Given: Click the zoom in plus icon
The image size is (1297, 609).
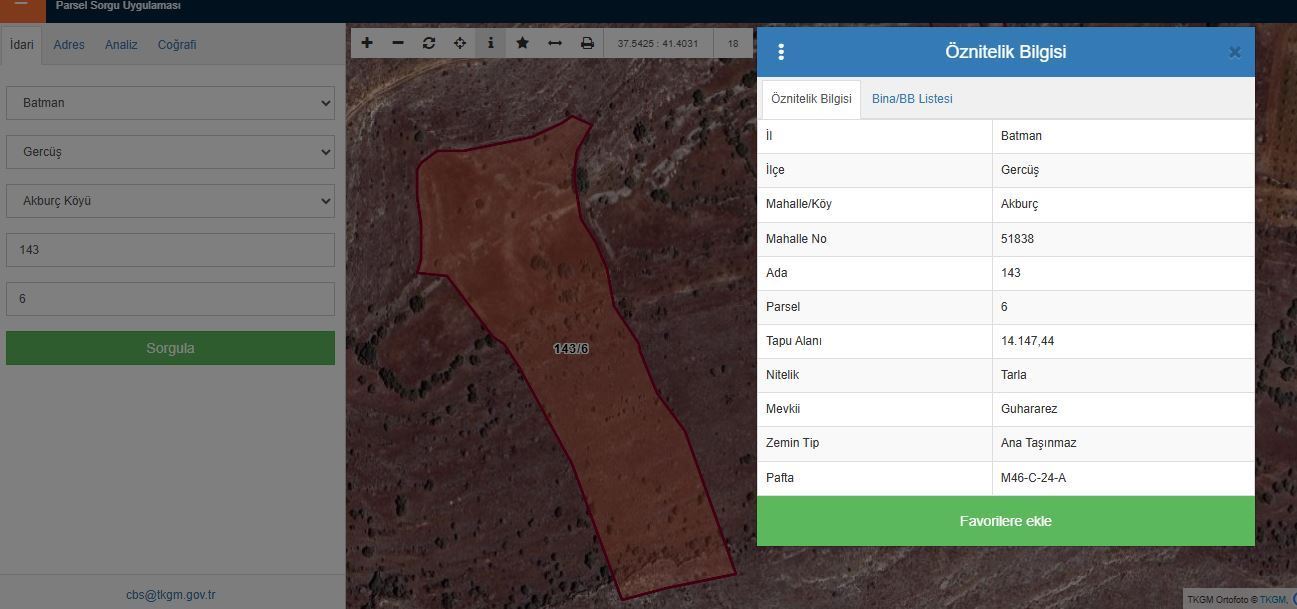Looking at the screenshot, I should pyautogui.click(x=367, y=43).
